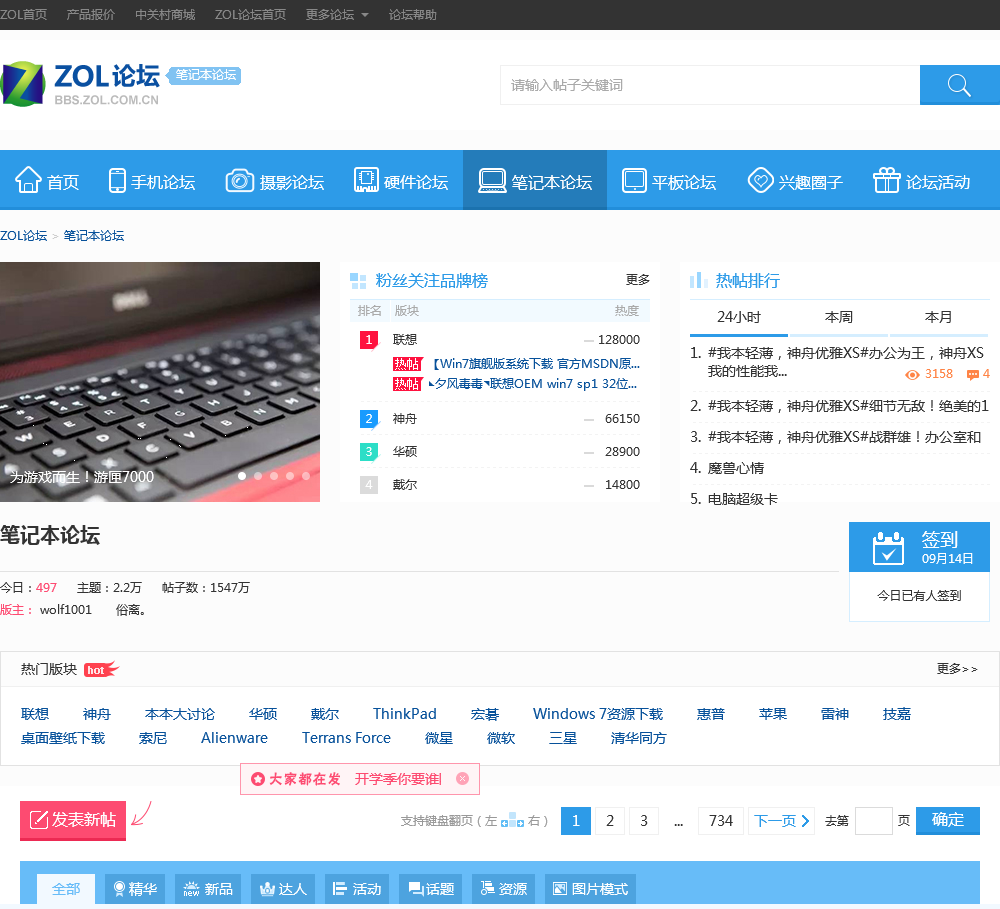Select the 全部 filter tab
1000x909 pixels.
[x=66, y=889]
